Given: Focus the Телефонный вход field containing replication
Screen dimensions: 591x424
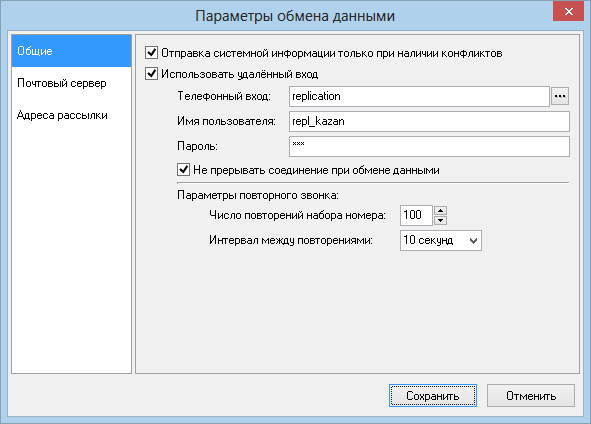Looking at the screenshot, I should [419, 96].
